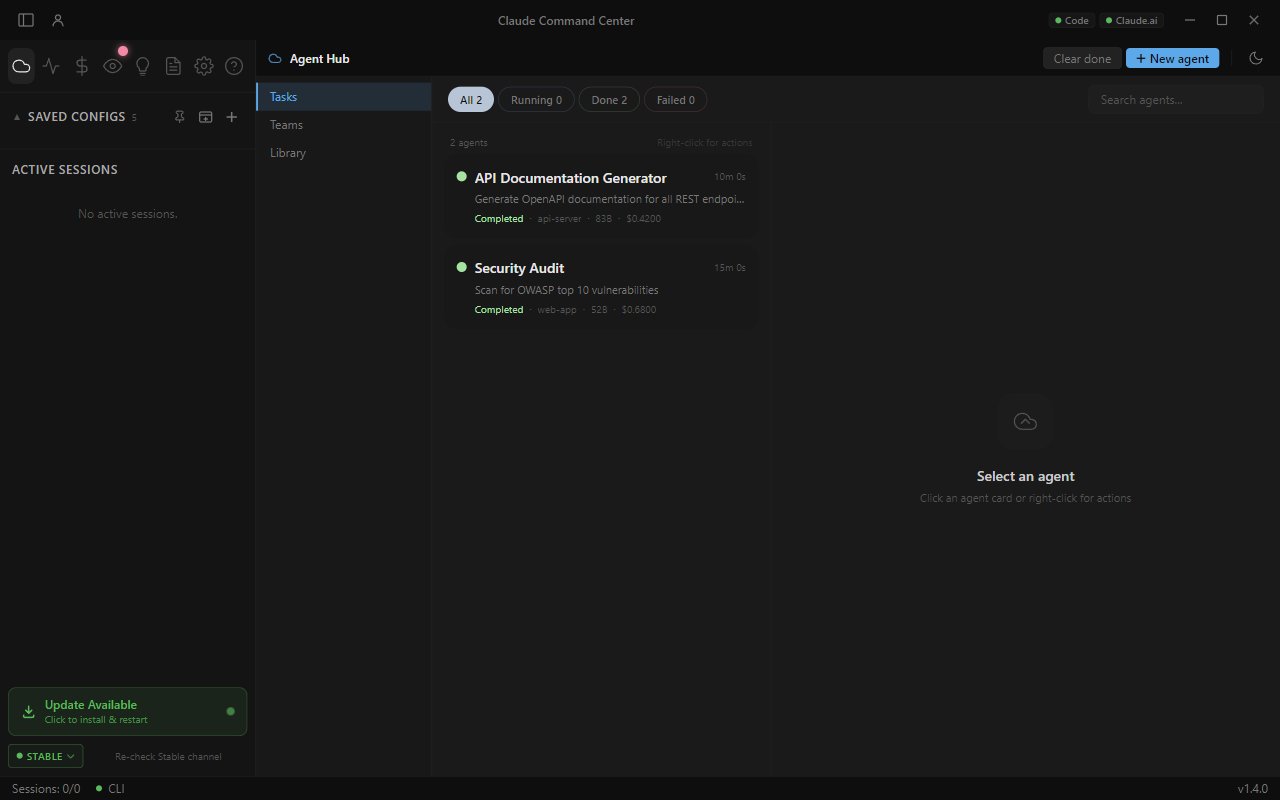Click the new group icon in Saved Configs

206,117
